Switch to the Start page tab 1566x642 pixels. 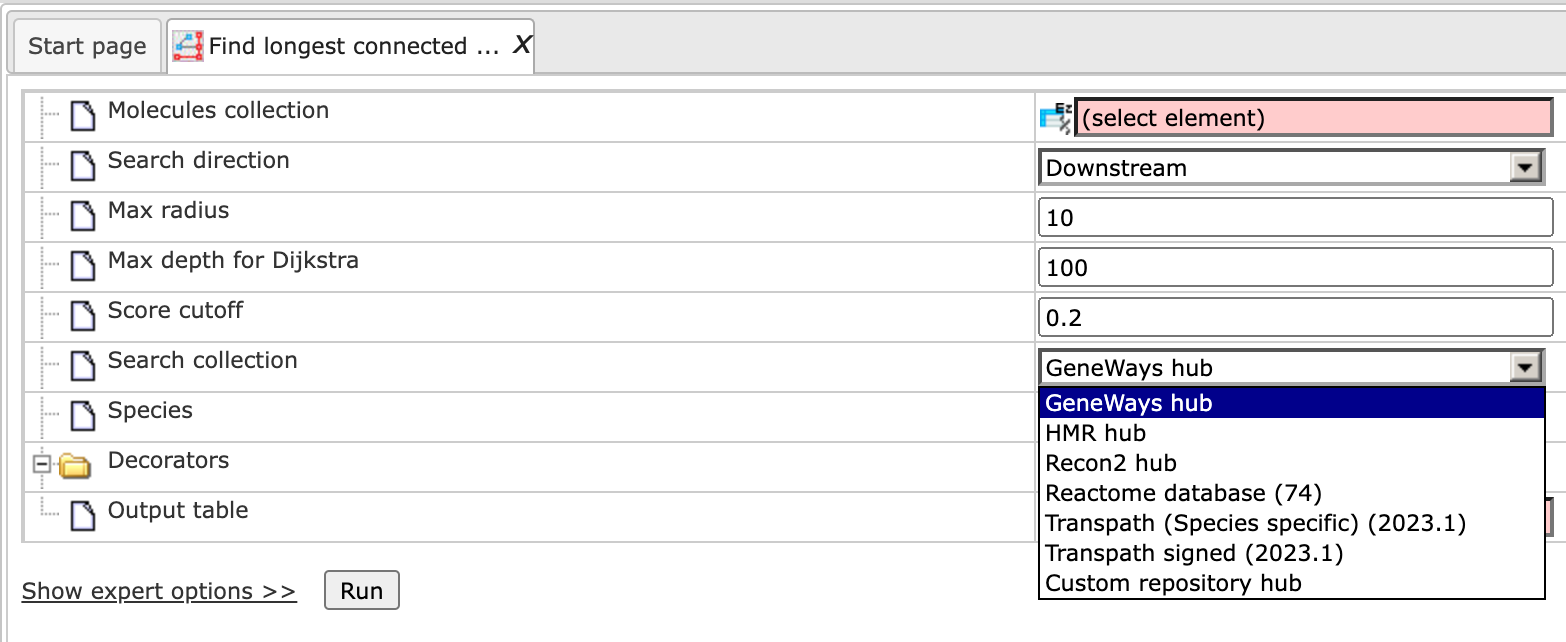coord(87,46)
